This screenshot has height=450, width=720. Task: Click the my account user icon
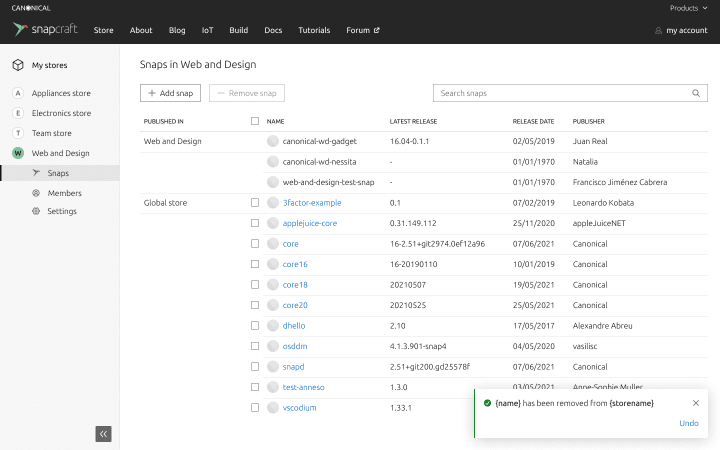click(x=658, y=30)
